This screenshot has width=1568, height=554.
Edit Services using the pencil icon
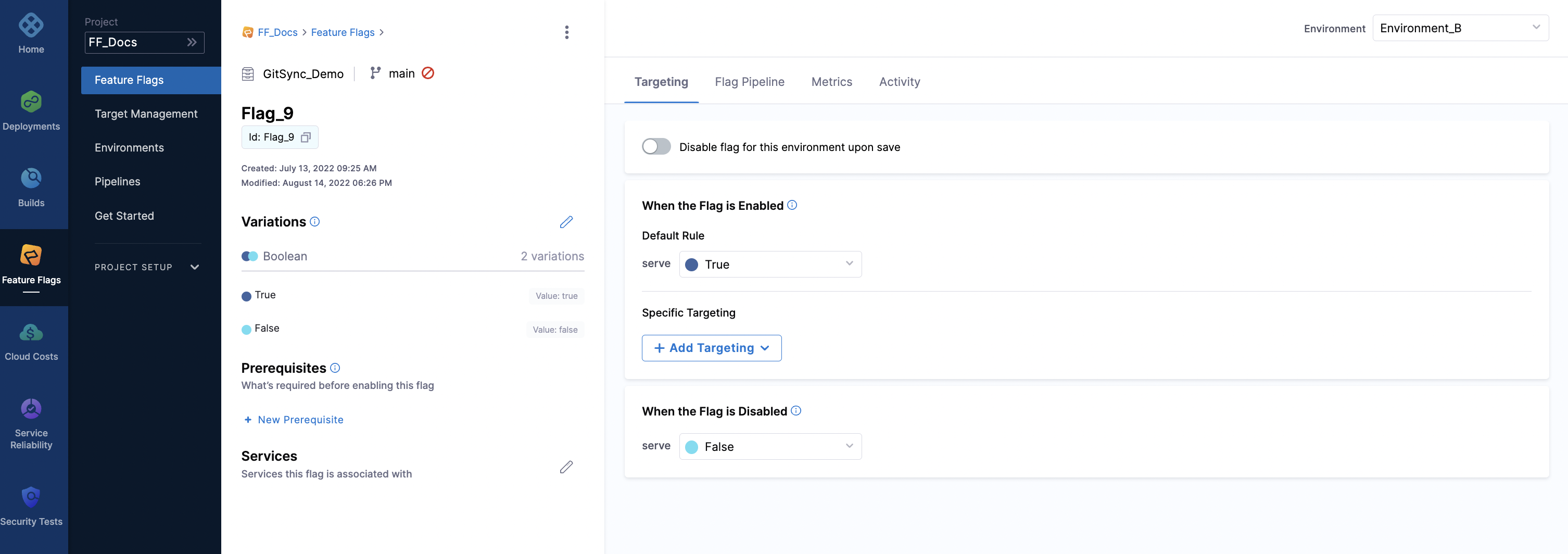(566, 467)
